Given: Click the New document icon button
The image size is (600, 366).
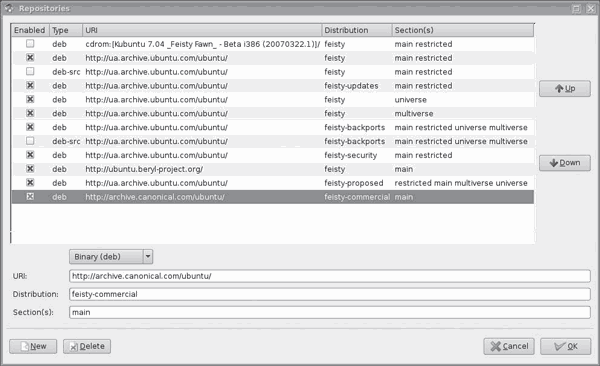Looking at the screenshot, I should 33,346.
